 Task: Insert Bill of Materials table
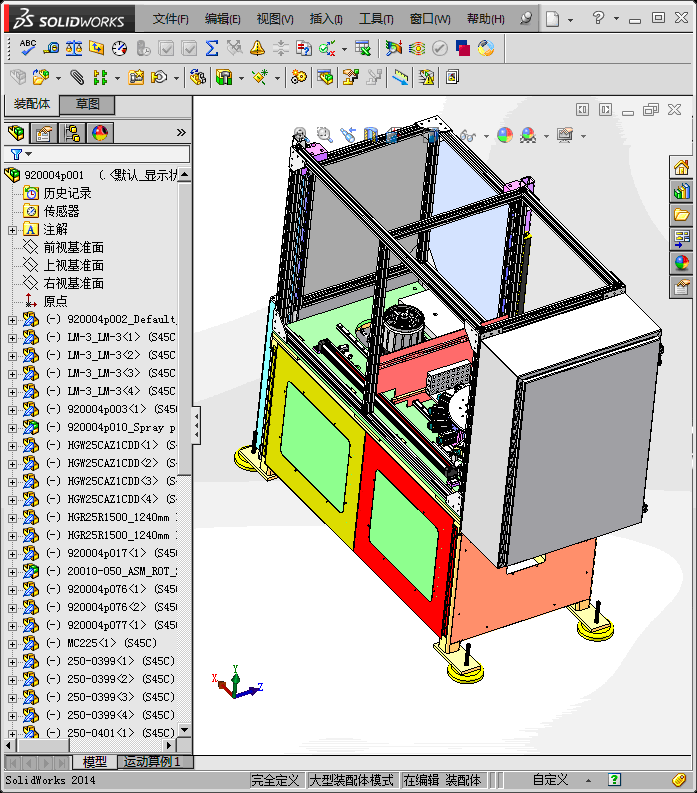pyautogui.click(x=325, y=77)
